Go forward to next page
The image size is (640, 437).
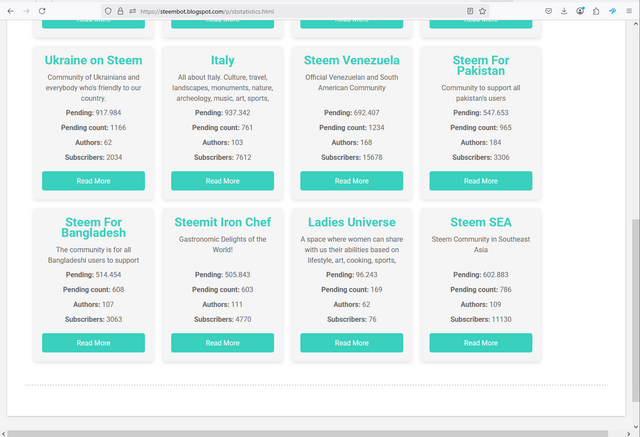[26, 11]
